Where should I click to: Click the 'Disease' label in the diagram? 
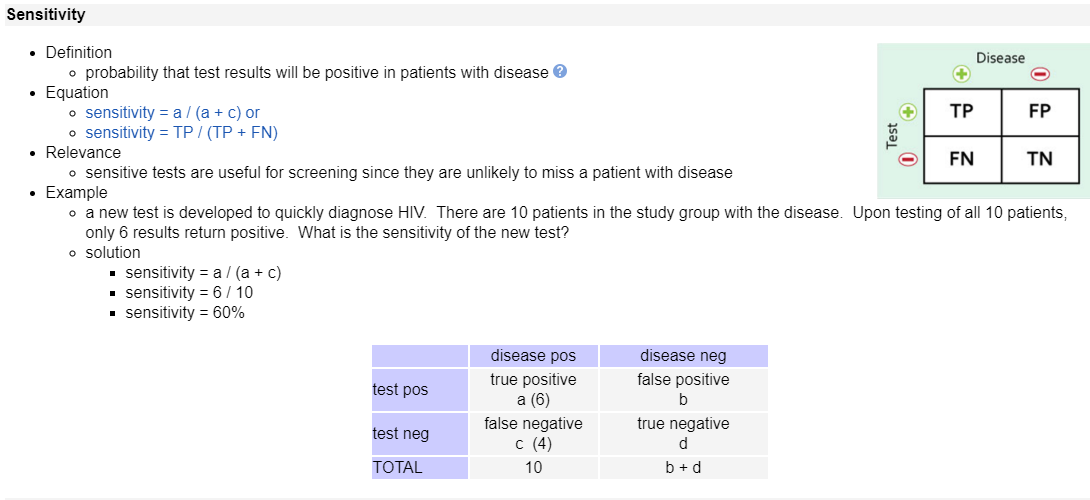coord(1000,58)
